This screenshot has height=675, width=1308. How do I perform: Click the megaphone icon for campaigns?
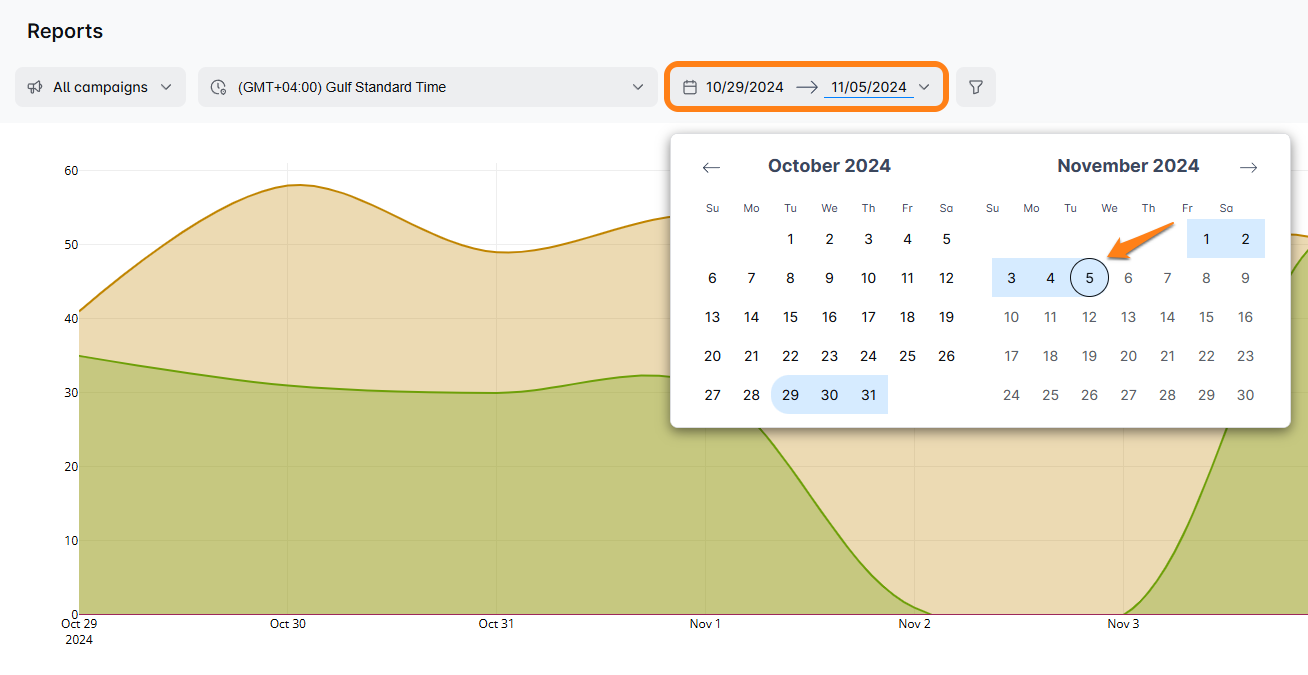[x=35, y=87]
